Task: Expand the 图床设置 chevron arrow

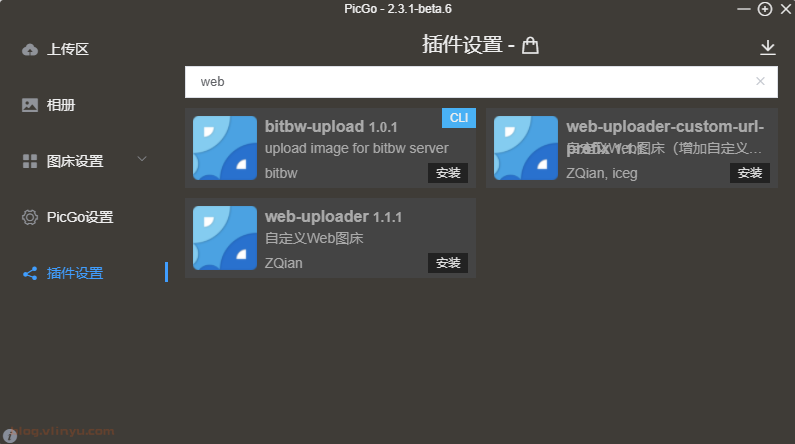Action: point(142,160)
